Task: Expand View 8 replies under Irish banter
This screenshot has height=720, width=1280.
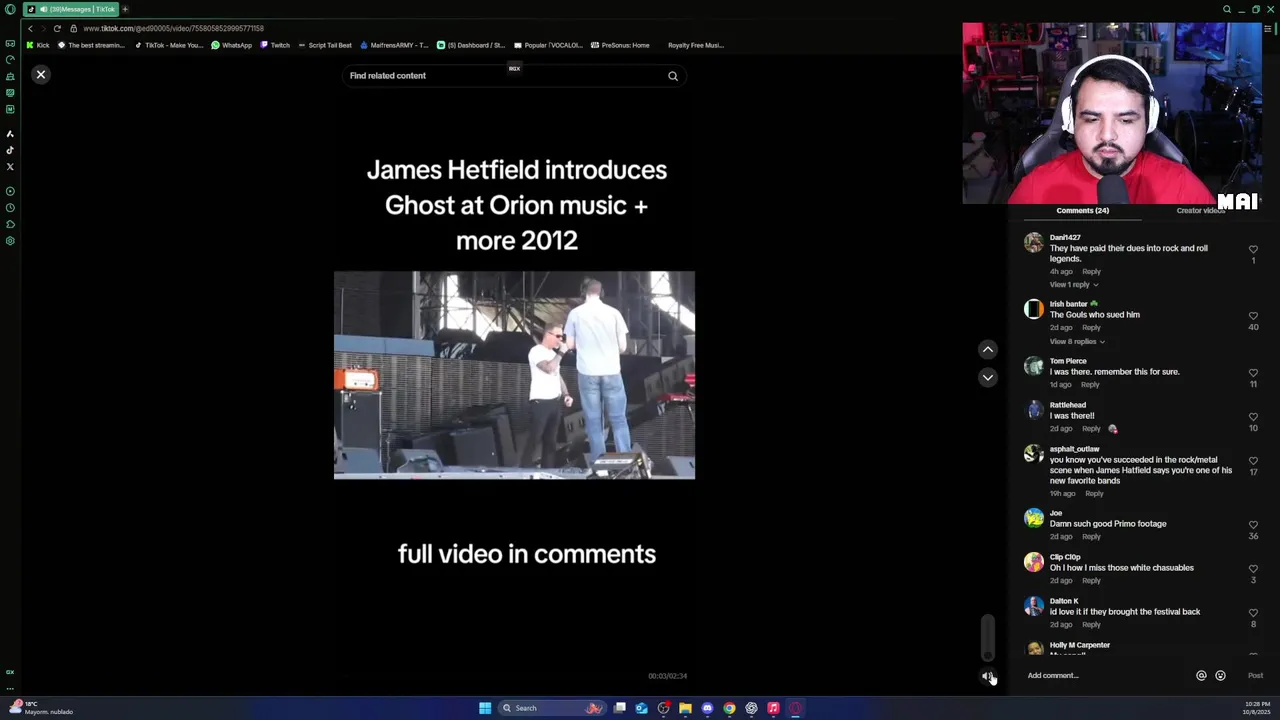Action: [1077, 342]
